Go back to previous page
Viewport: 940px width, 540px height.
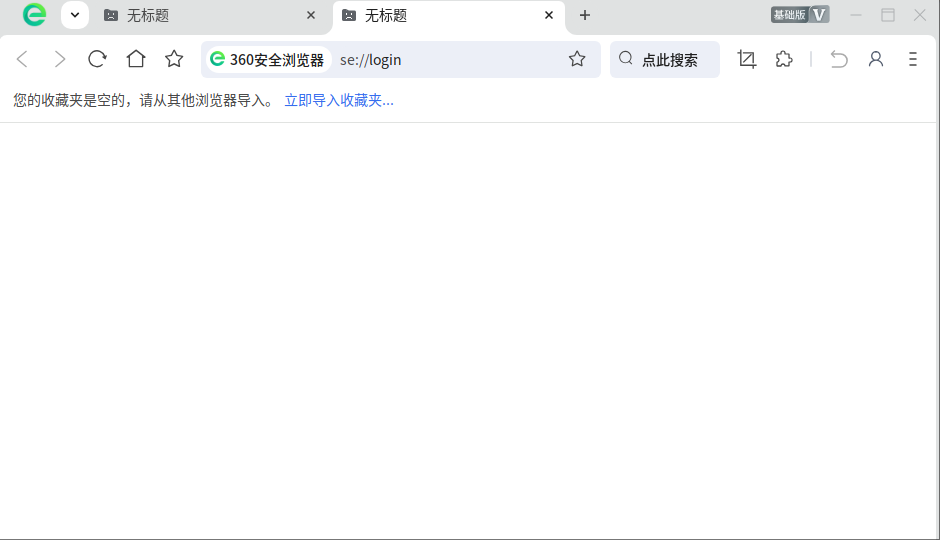pyautogui.click(x=23, y=59)
